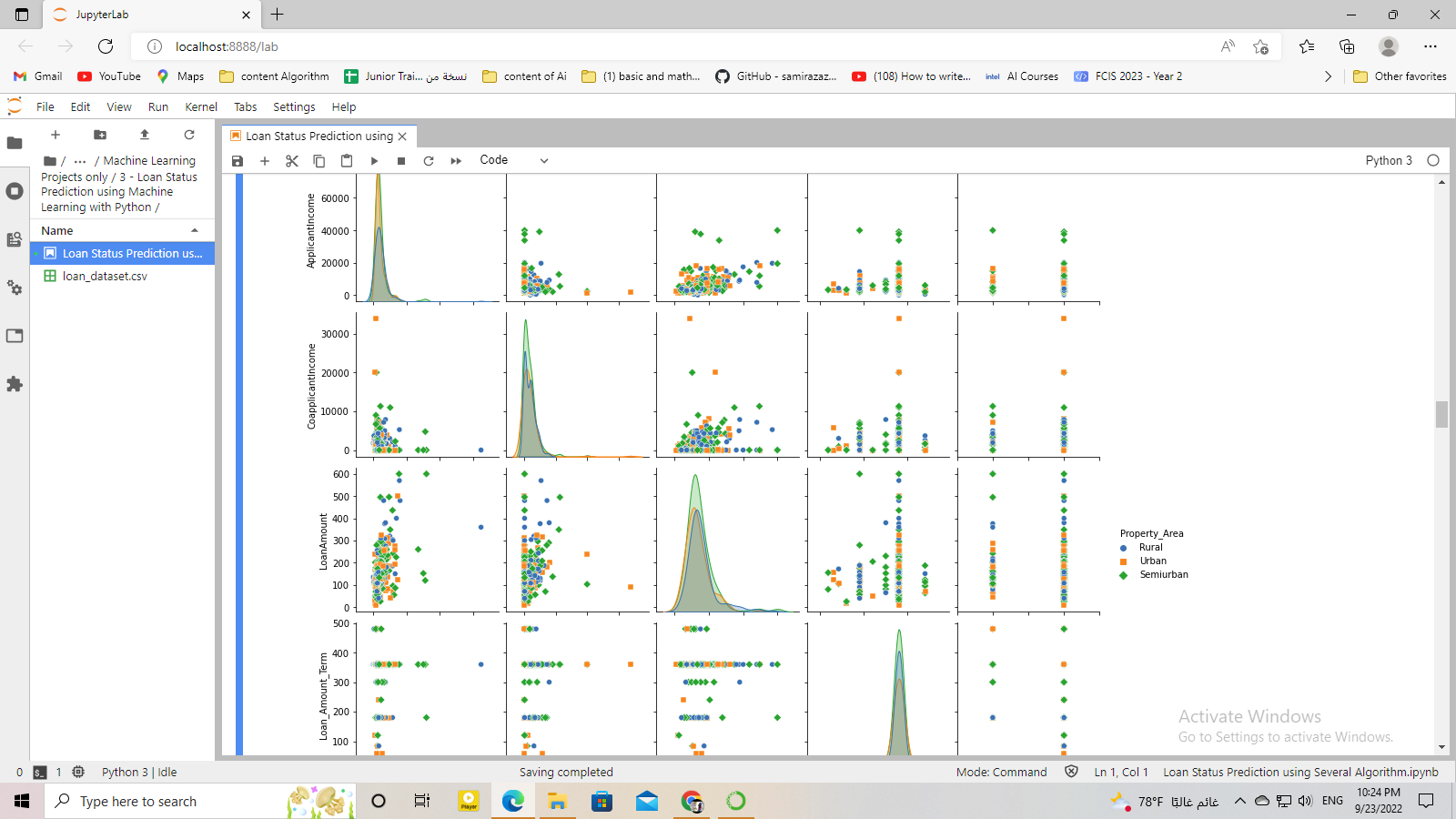Open running terminals and kernels panel
The width and height of the screenshot is (1456, 819).
coord(14,191)
